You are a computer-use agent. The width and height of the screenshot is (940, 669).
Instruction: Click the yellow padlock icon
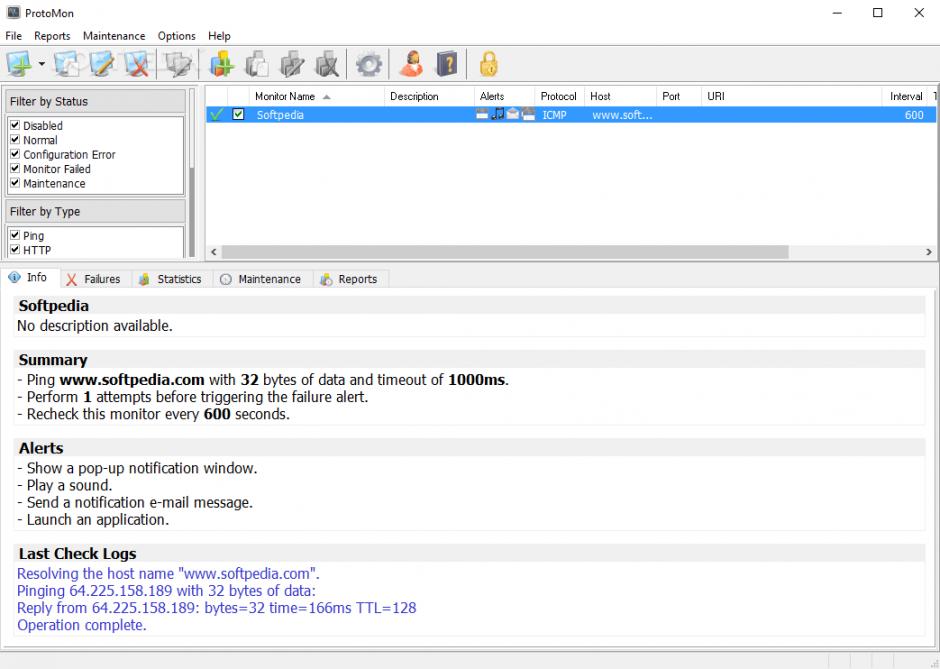click(x=489, y=64)
